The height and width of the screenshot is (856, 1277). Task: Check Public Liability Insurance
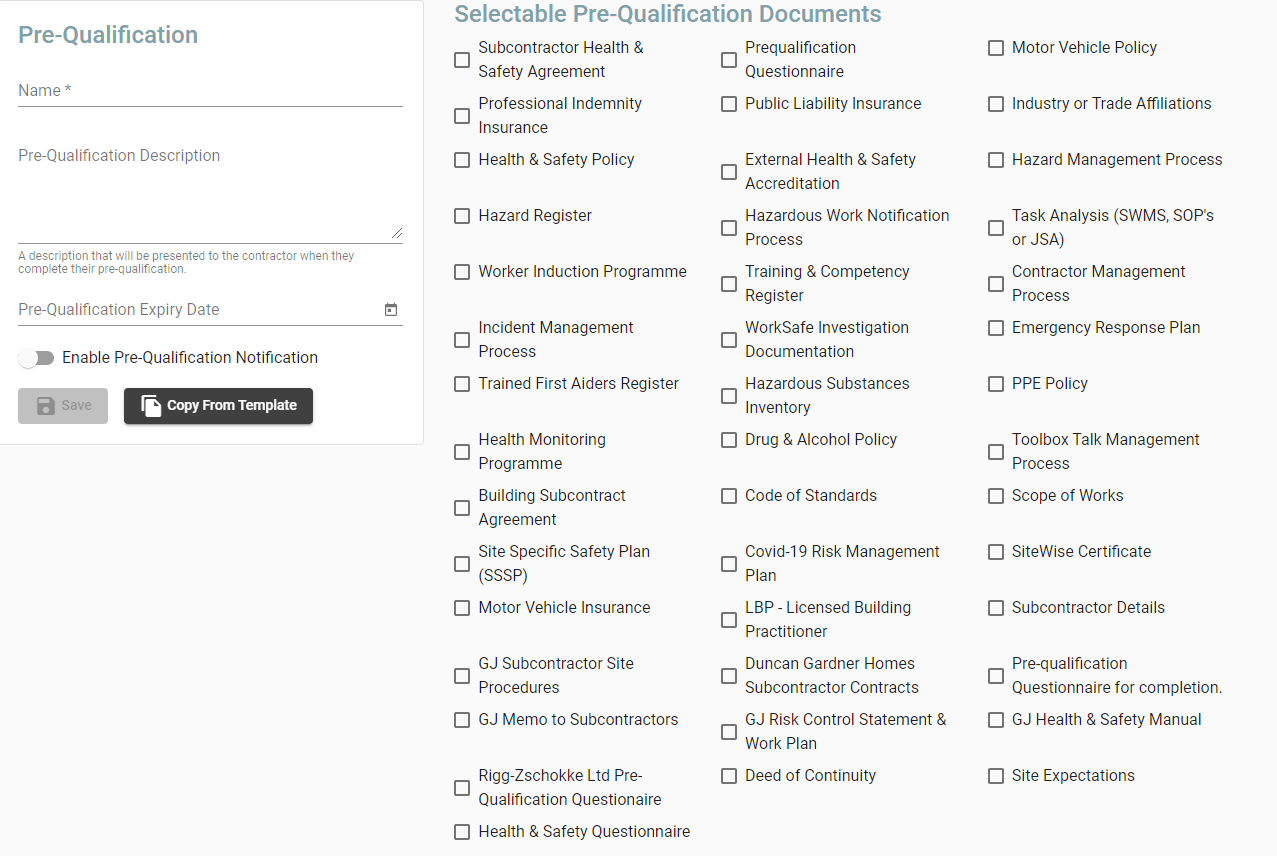coord(728,104)
